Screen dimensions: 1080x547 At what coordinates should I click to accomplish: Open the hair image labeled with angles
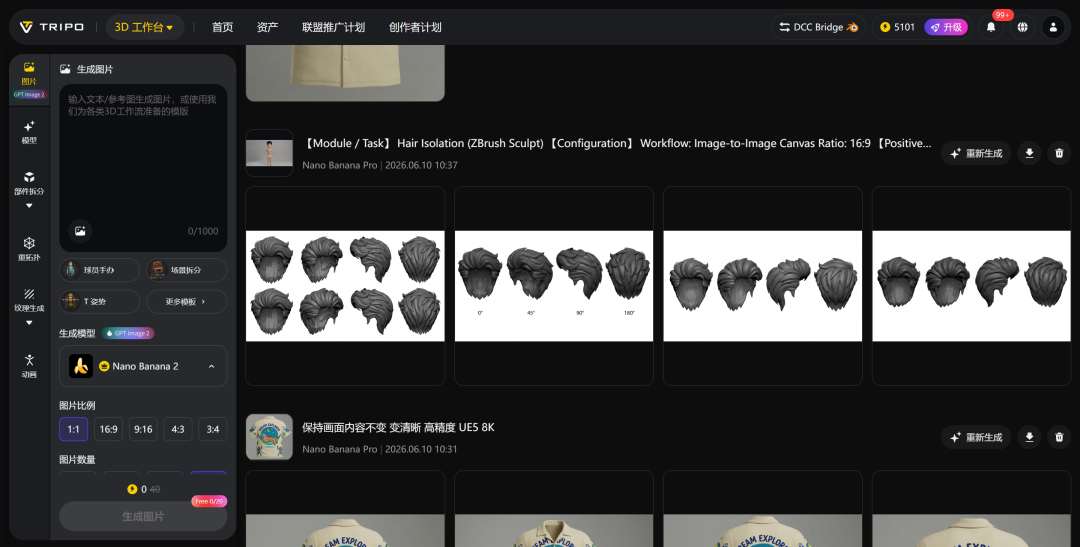click(554, 286)
